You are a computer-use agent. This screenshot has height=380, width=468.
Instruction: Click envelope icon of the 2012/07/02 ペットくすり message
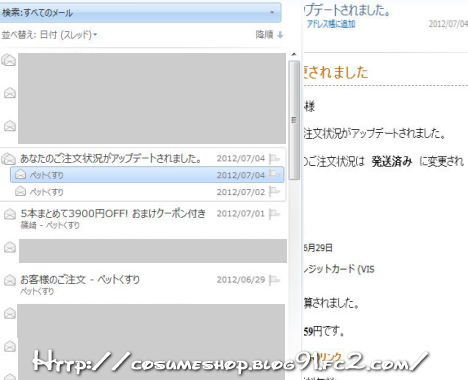click(21, 191)
